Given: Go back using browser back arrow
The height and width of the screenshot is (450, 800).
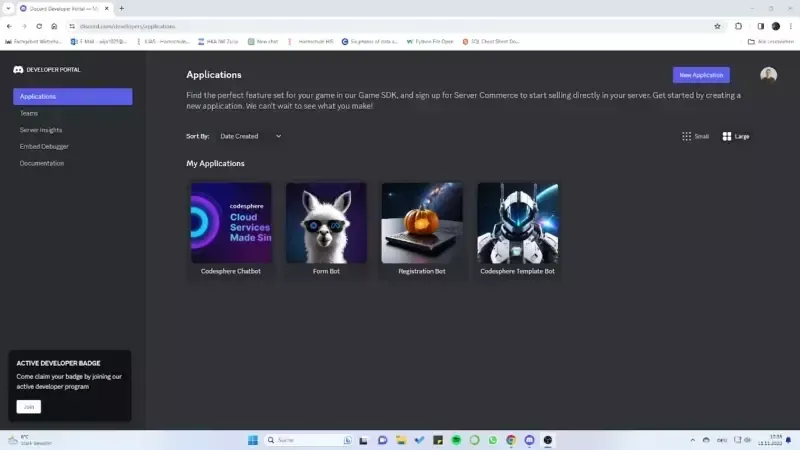Looking at the screenshot, I should point(9,26).
